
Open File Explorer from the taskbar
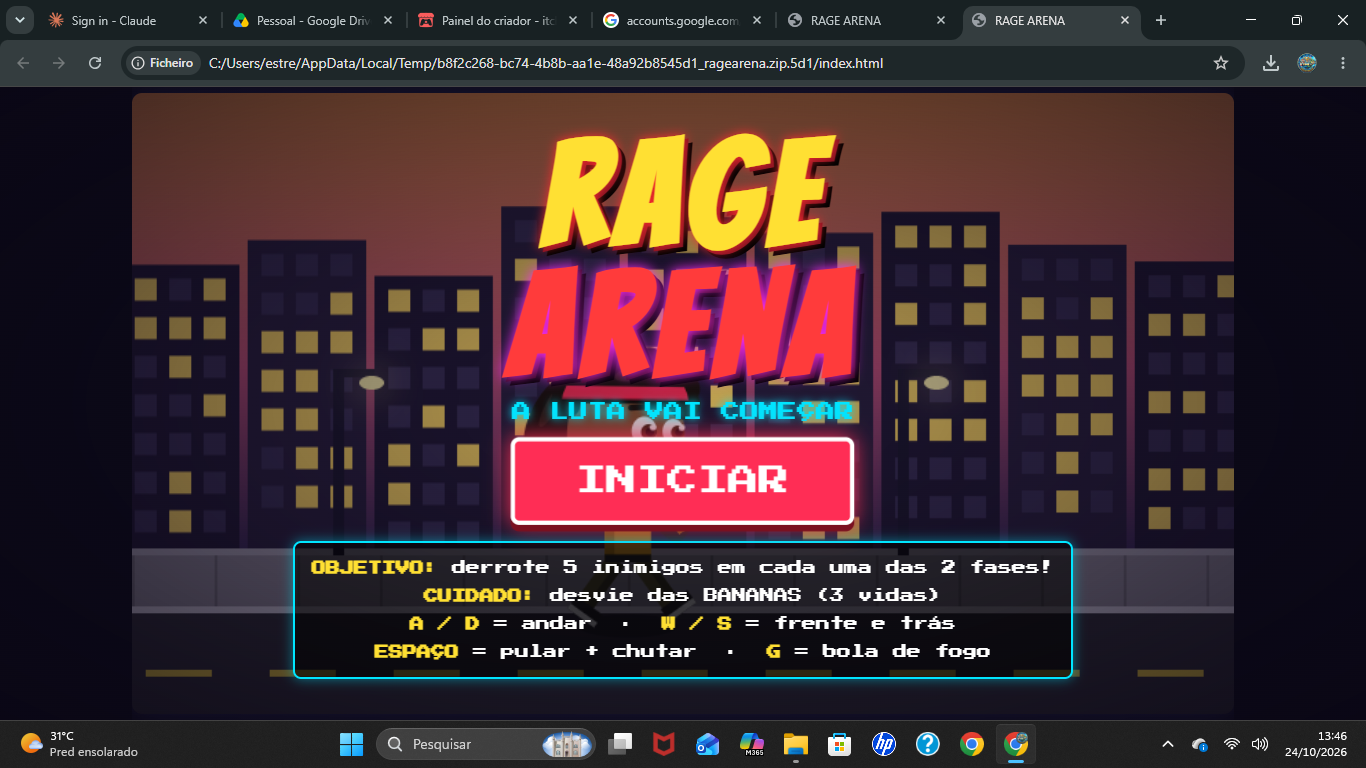coord(796,744)
